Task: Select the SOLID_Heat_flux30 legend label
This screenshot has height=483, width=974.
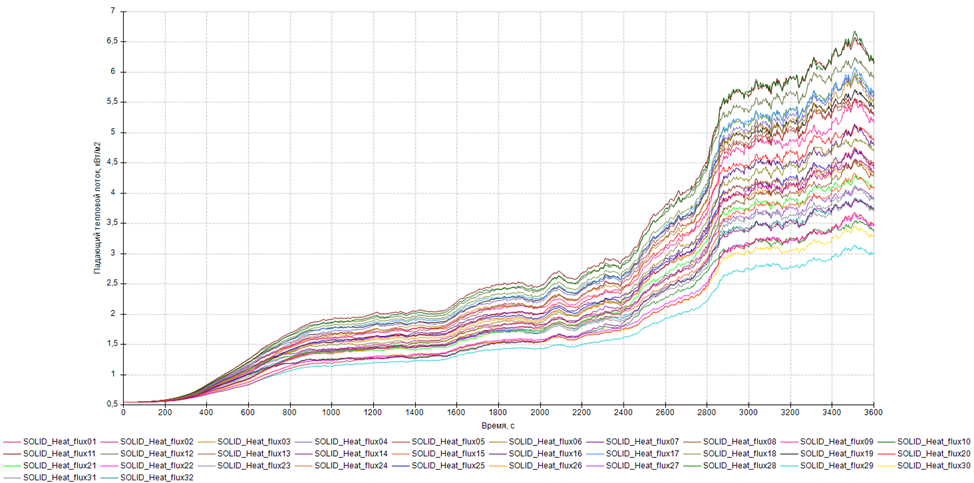Action: point(932,465)
